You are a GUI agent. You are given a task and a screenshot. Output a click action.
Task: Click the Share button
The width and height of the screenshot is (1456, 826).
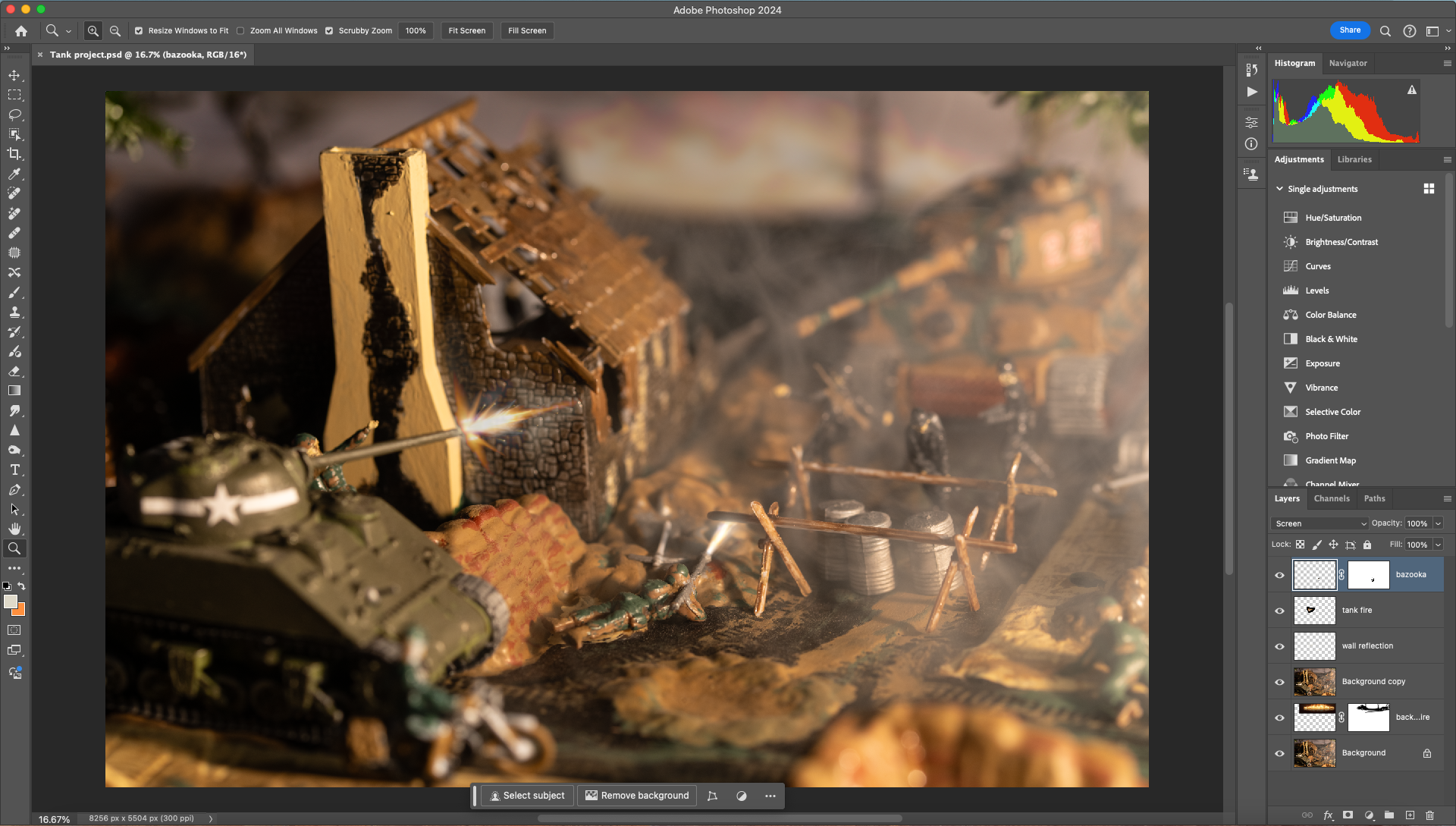point(1350,30)
